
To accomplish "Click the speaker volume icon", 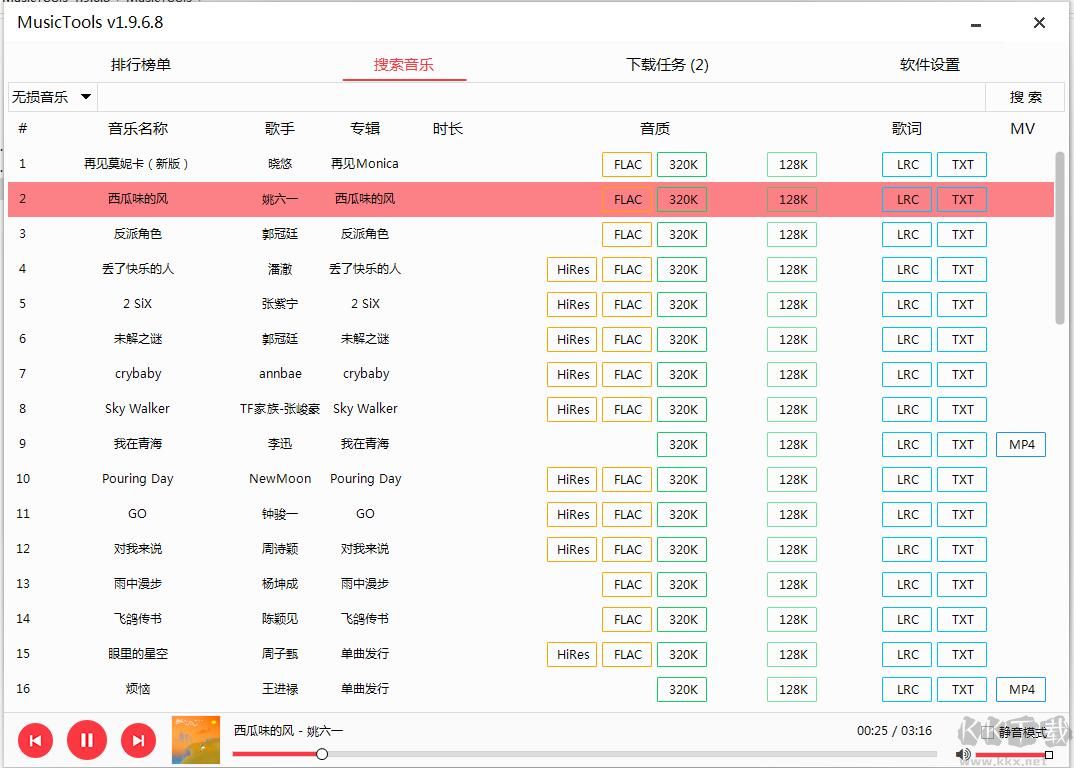I will [961, 754].
